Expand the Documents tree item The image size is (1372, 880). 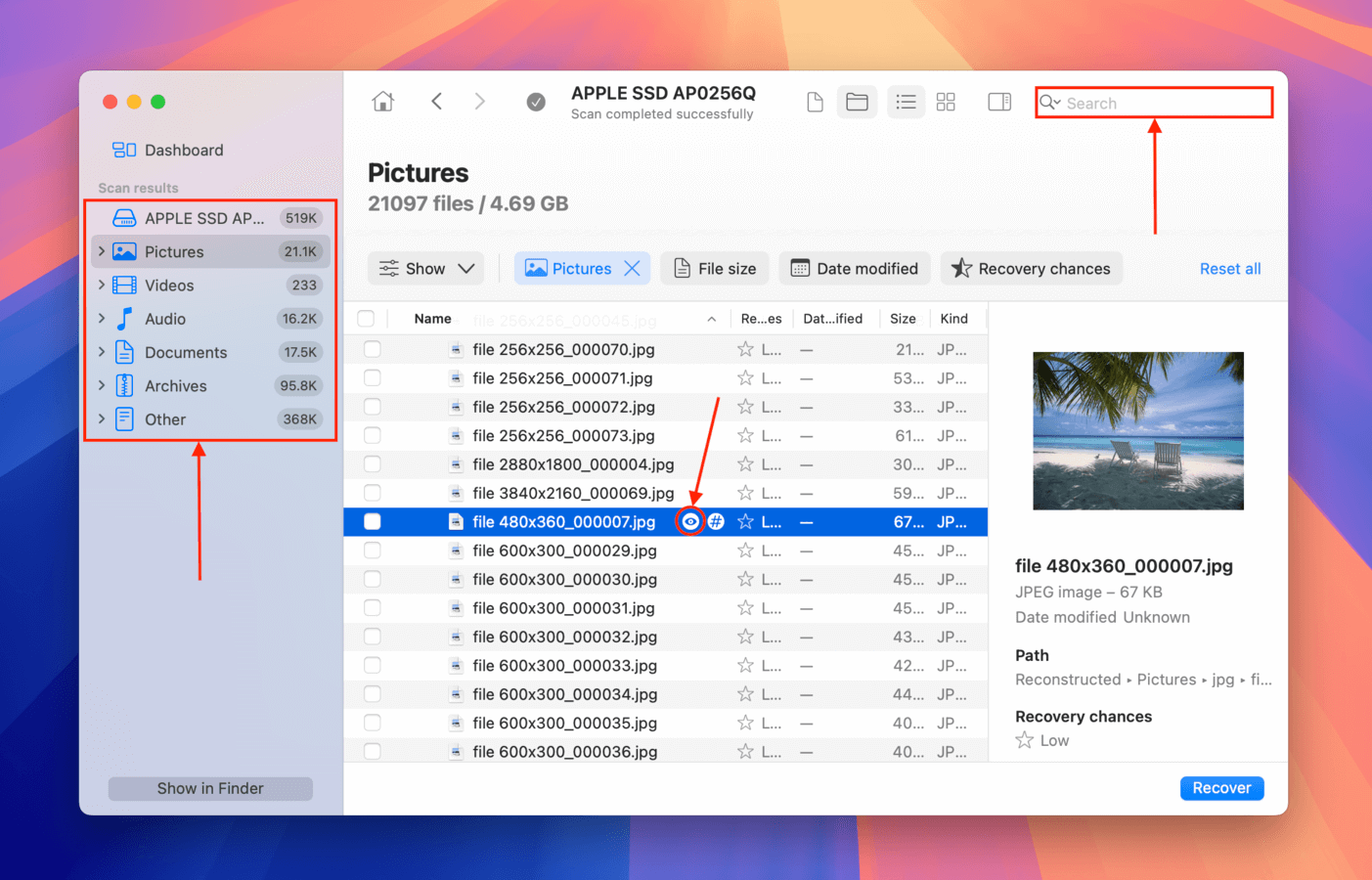point(102,352)
